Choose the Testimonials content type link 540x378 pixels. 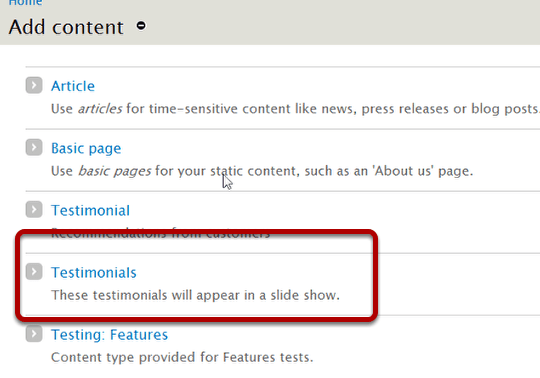[x=94, y=273]
